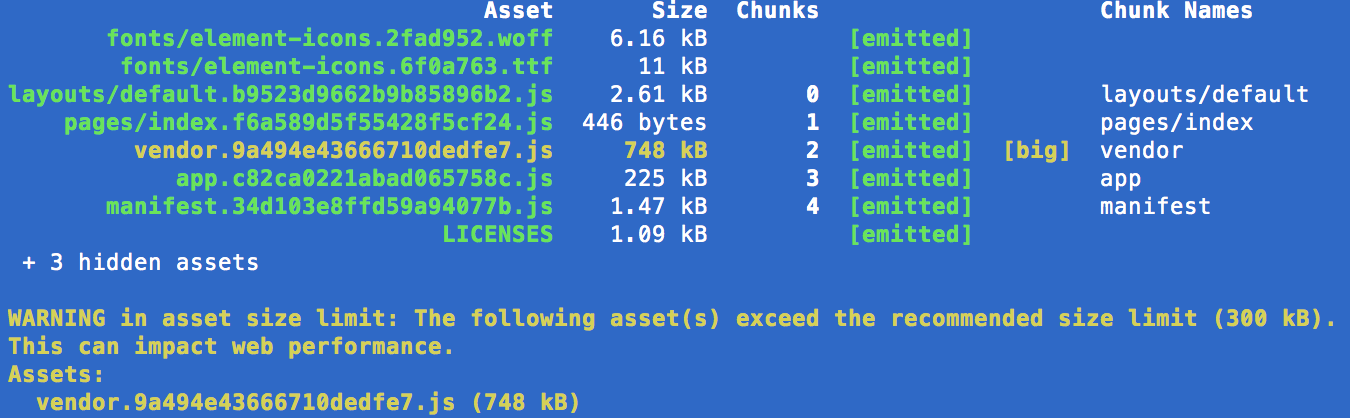Click the Size column header
Screen dimensions: 1350x418
[680, 12]
